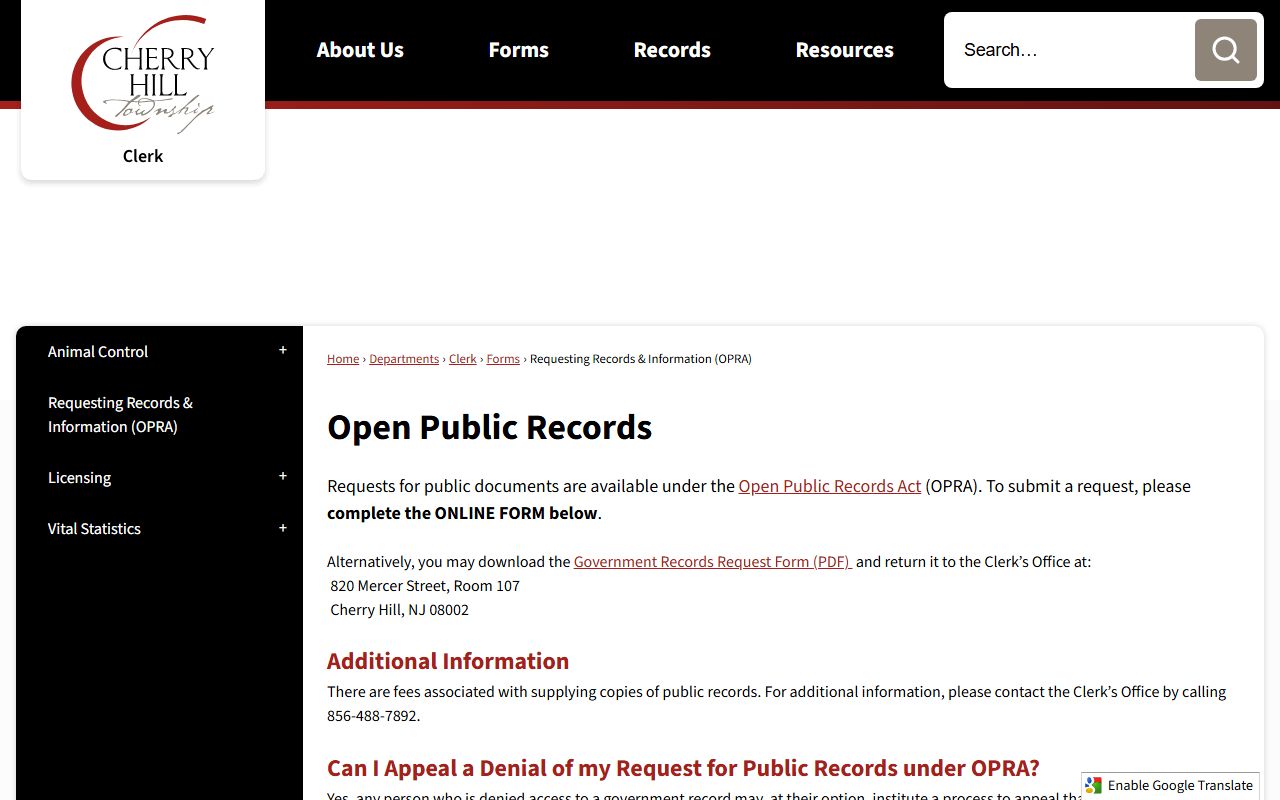Click the appeal denial question heading
1280x800 pixels.
(x=683, y=768)
